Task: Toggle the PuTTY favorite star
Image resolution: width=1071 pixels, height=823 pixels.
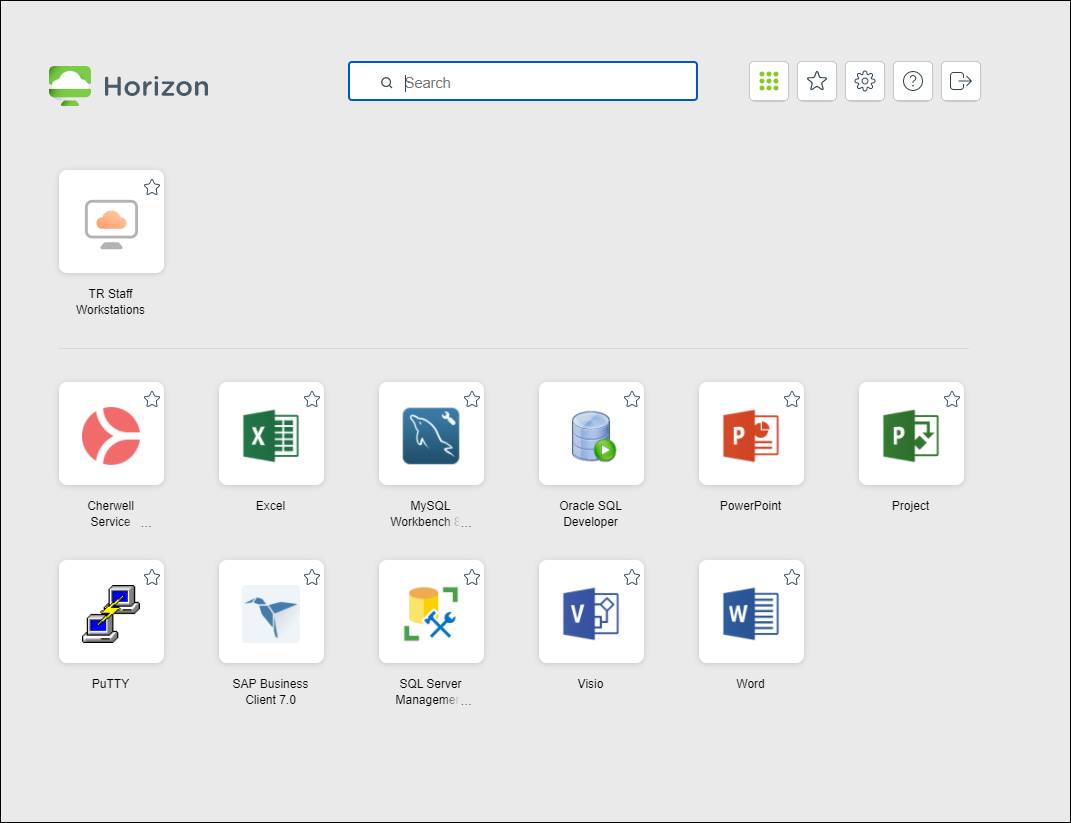Action: (152, 577)
